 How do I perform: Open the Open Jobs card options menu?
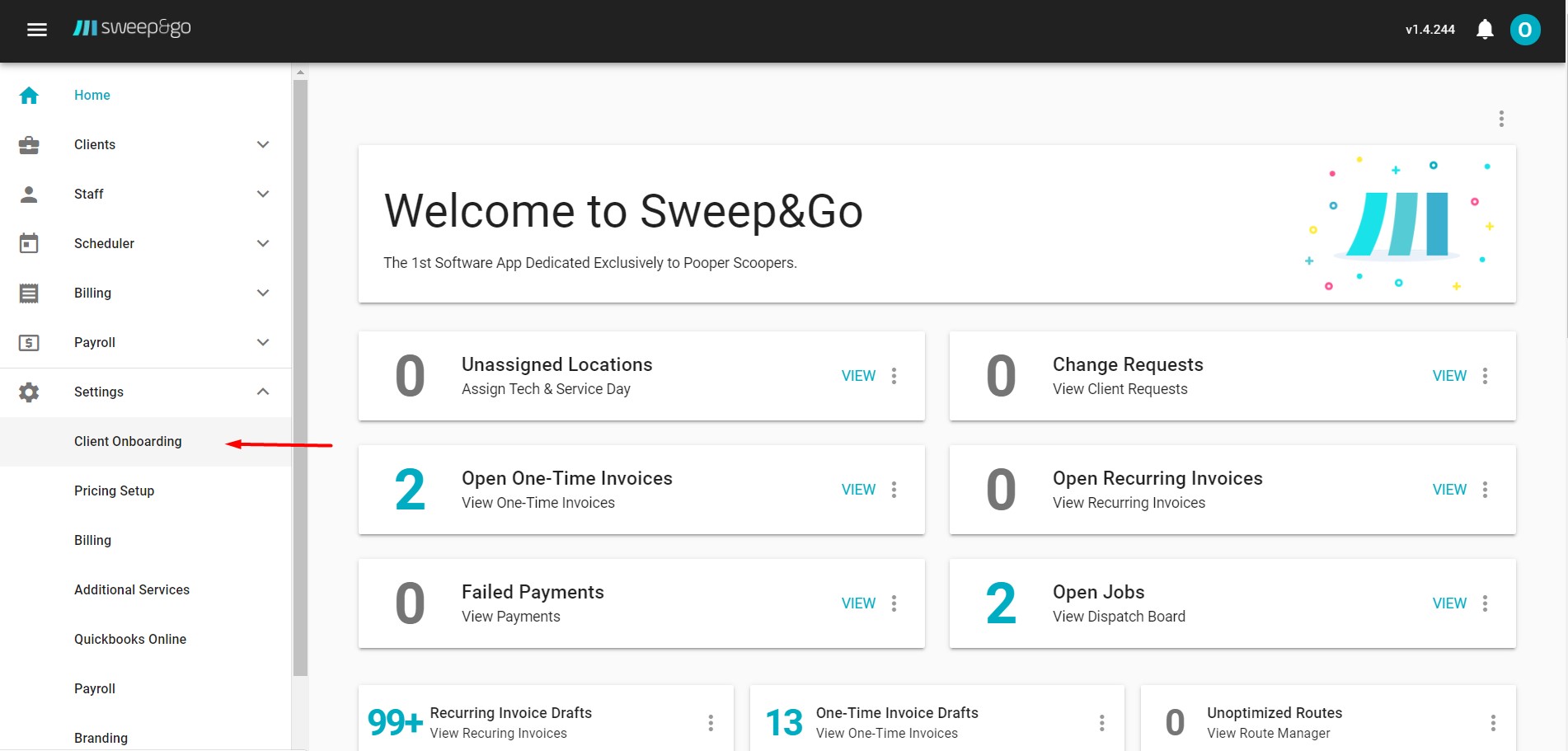pyautogui.click(x=1485, y=603)
